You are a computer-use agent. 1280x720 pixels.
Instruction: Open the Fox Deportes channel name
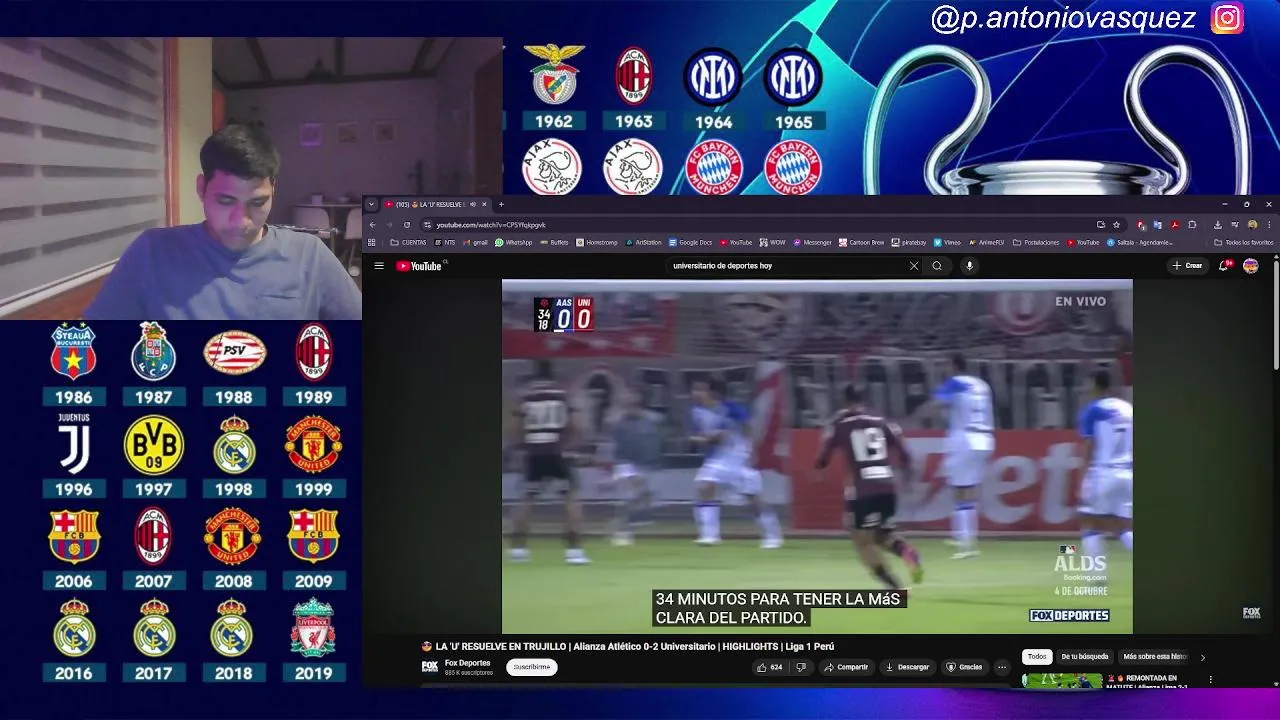[467, 663]
